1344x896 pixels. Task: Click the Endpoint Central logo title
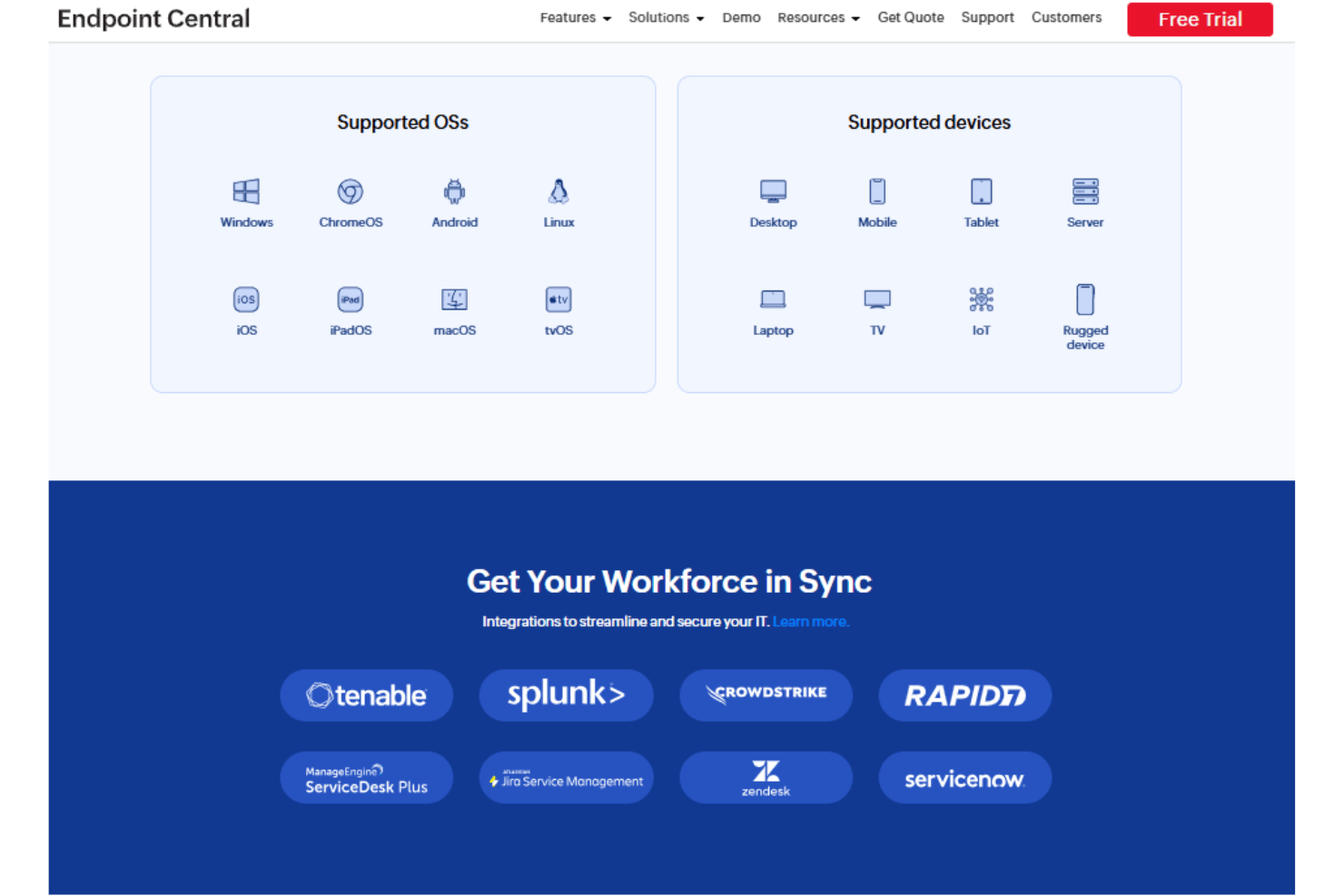coord(153,19)
